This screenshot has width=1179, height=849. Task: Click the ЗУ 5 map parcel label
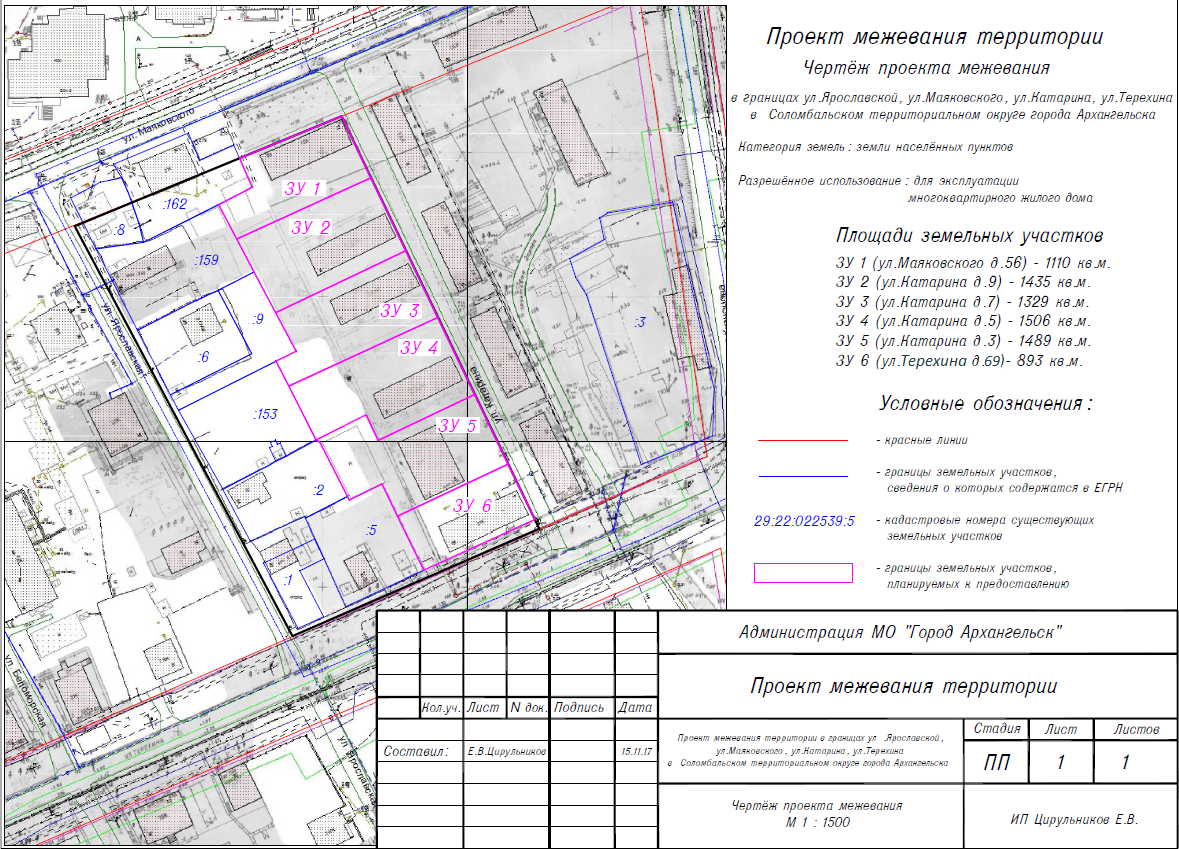[x=457, y=425]
